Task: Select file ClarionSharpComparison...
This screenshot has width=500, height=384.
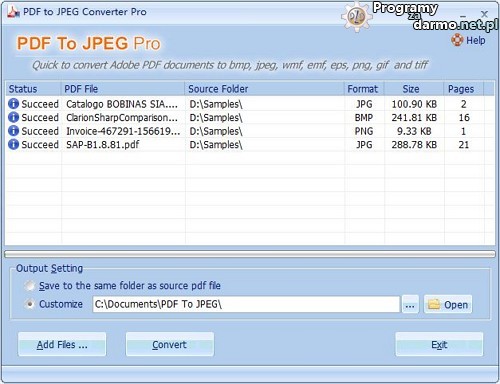Action: pyautogui.click(x=122, y=117)
